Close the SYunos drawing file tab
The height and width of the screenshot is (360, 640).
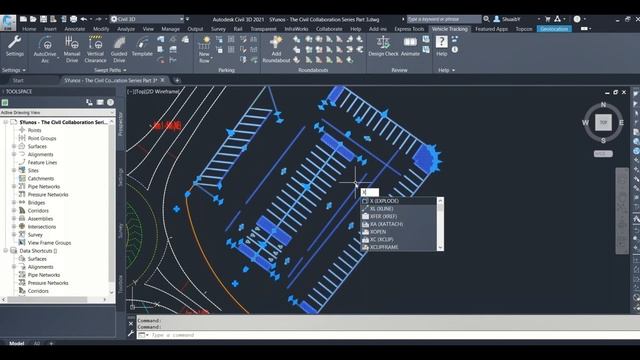[162, 80]
